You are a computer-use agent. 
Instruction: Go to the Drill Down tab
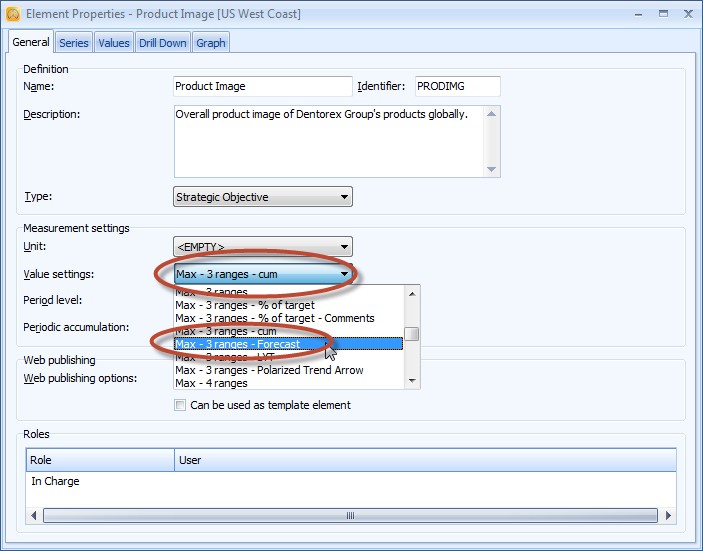coord(162,43)
